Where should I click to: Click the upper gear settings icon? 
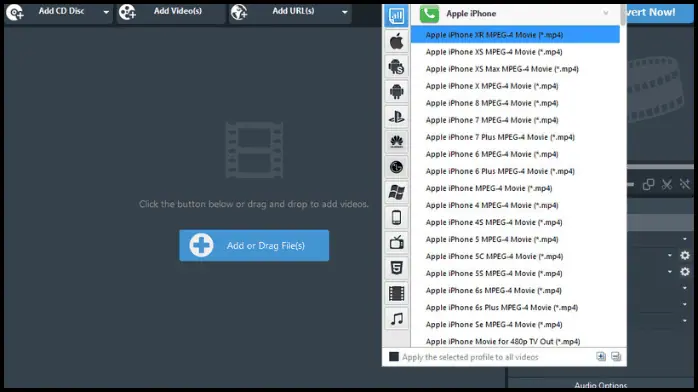tap(685, 255)
